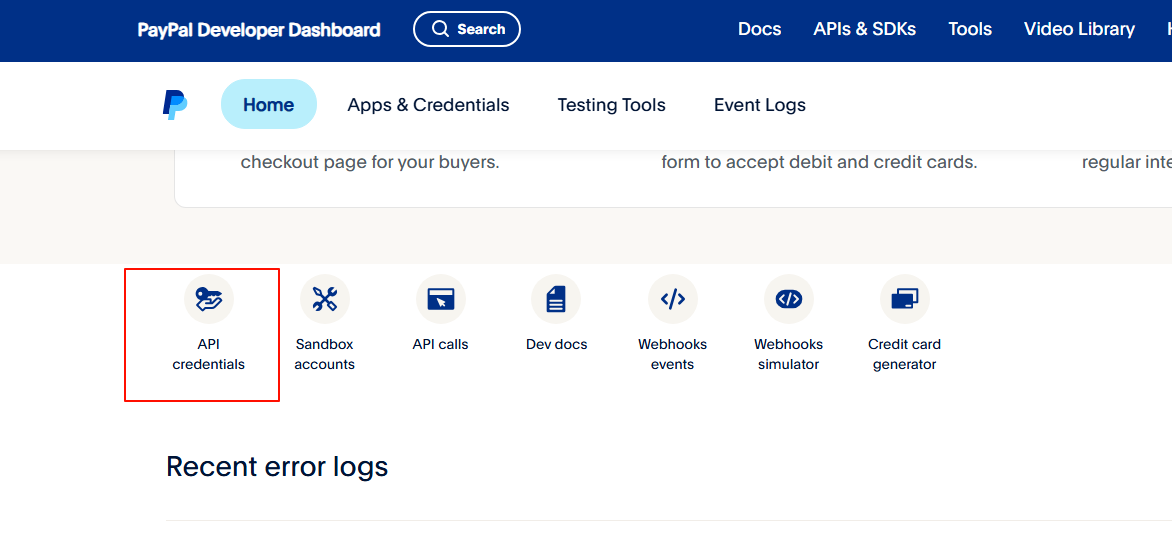
Task: Open the Webhooks events code icon
Action: tap(673, 299)
